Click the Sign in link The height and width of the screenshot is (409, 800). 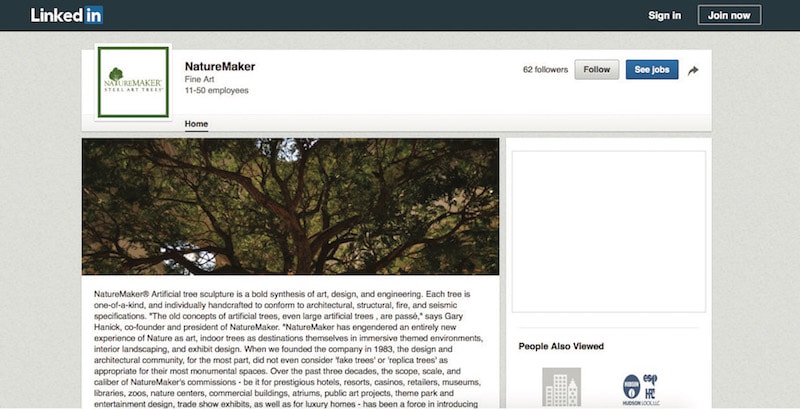[664, 15]
